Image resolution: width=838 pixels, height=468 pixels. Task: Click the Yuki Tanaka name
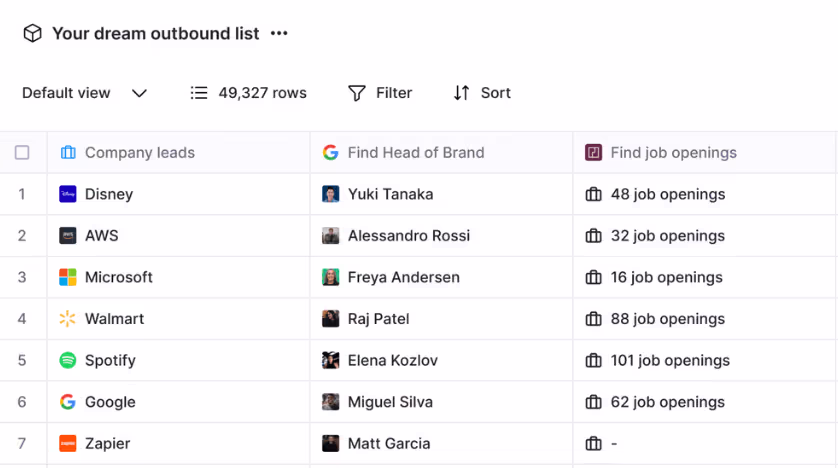(391, 194)
